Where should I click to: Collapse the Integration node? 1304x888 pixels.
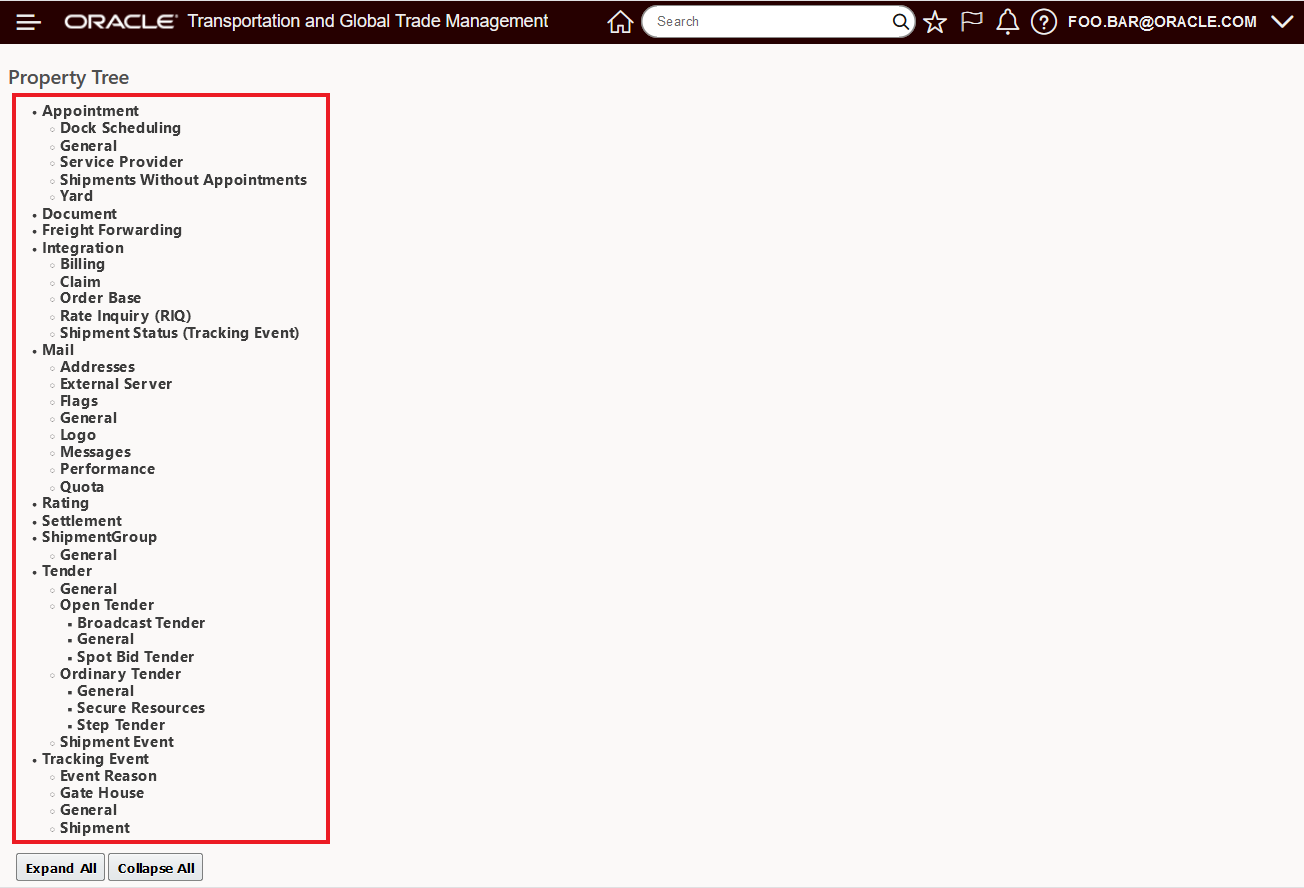[x=83, y=248]
